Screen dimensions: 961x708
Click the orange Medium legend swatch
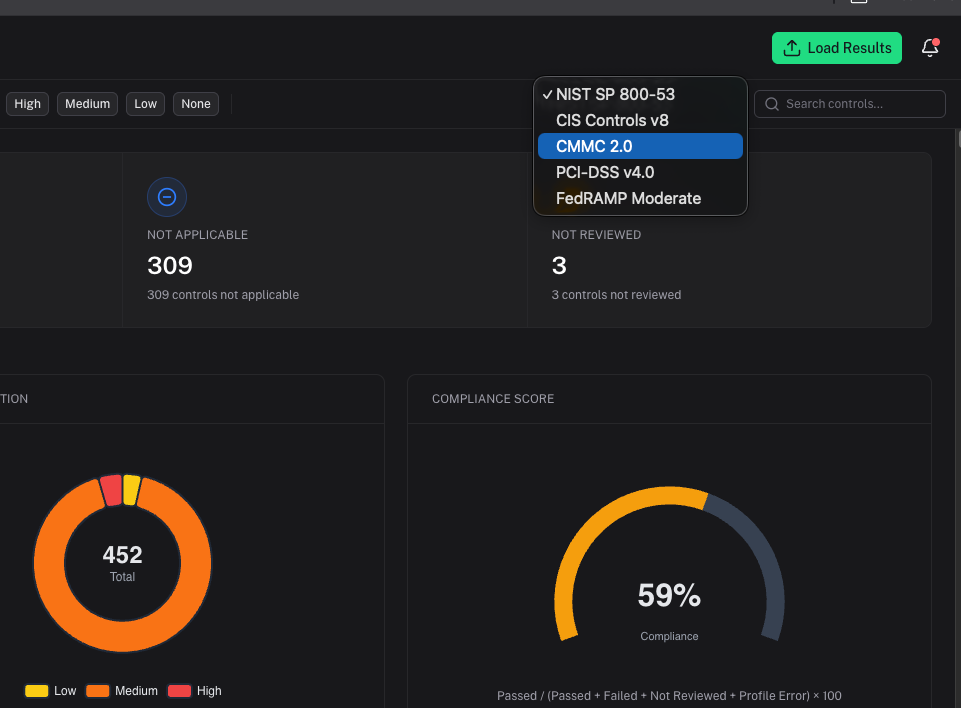pos(98,691)
